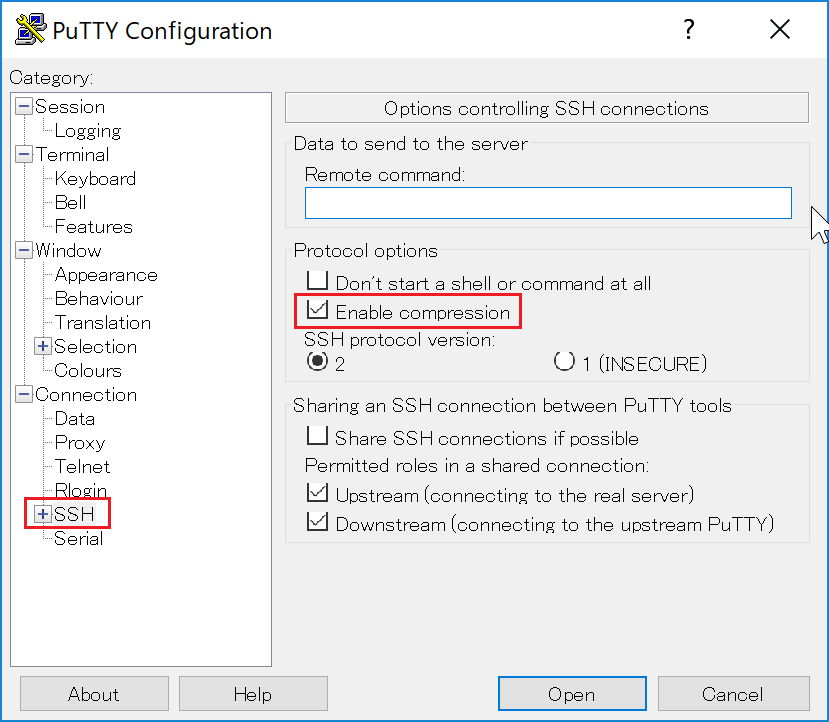Collapse the Terminal category

tap(24, 154)
